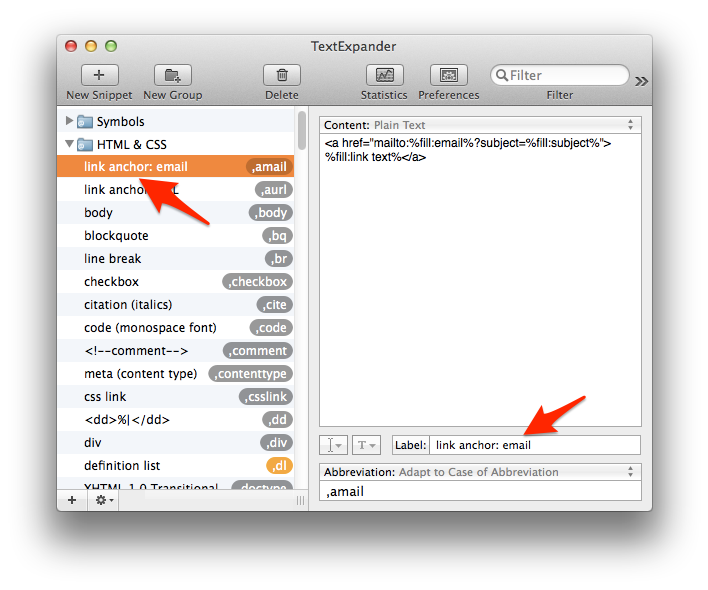This screenshot has height=590, width=708.
Task: Click the New Snippet plus icon
Action: click(100, 75)
